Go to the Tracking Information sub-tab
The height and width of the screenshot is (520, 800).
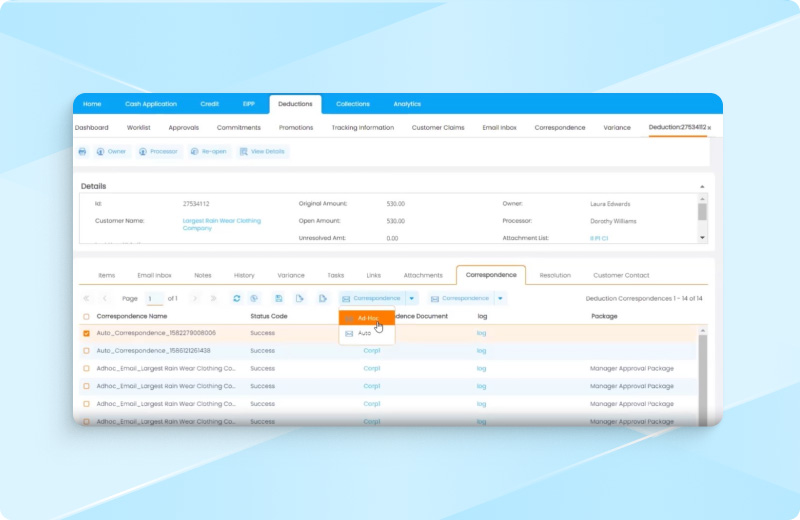click(363, 128)
